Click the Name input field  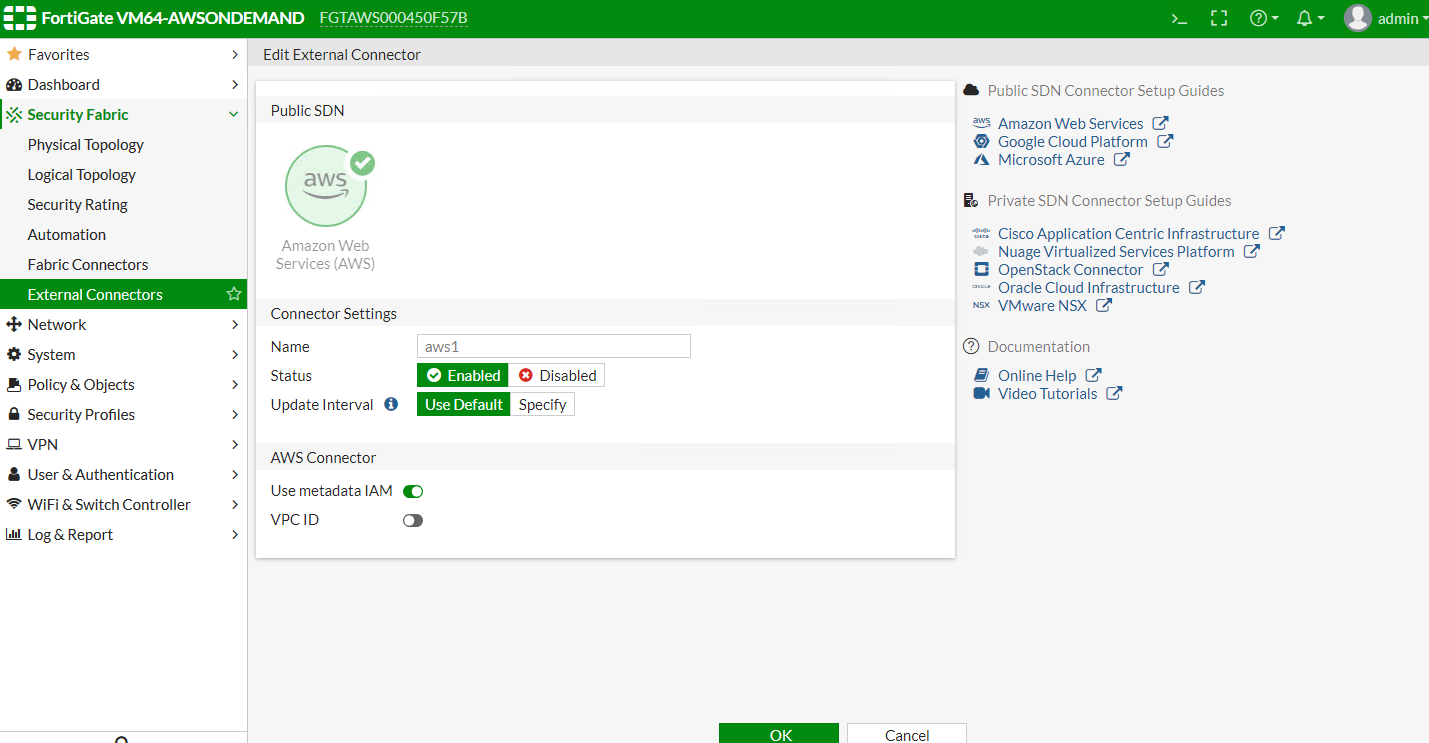(554, 346)
